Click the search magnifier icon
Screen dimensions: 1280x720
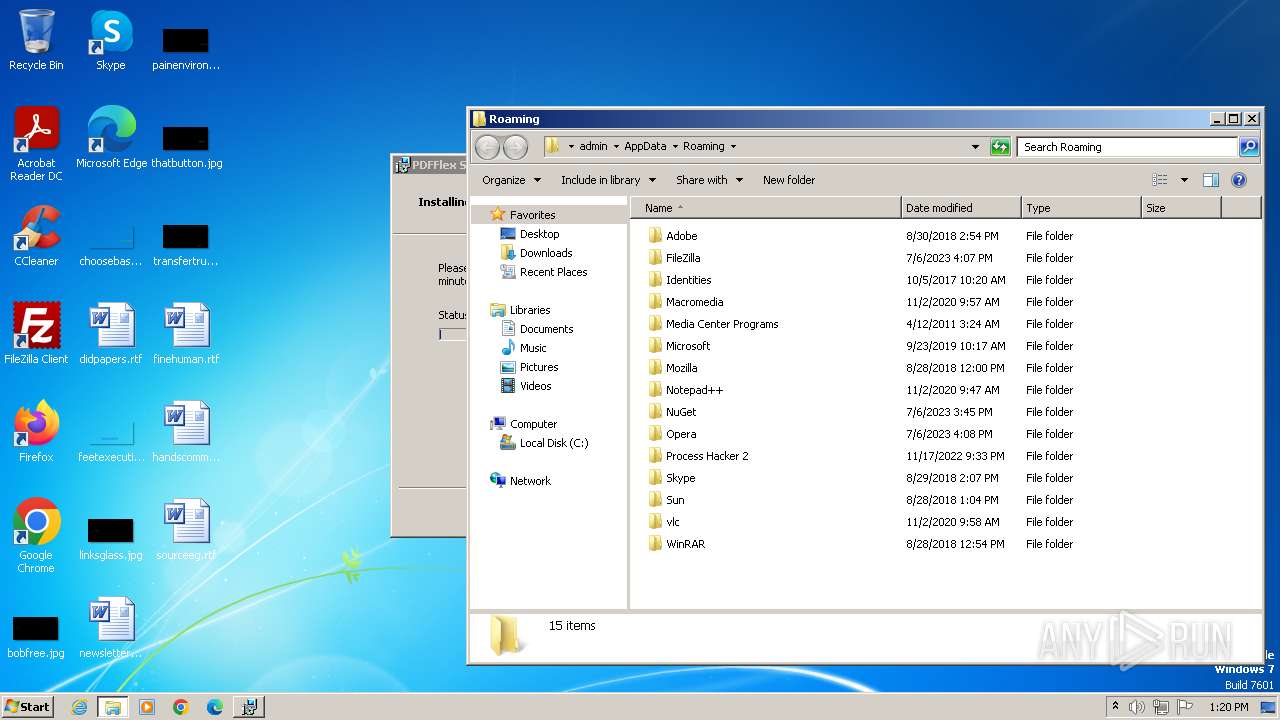[x=1249, y=147]
